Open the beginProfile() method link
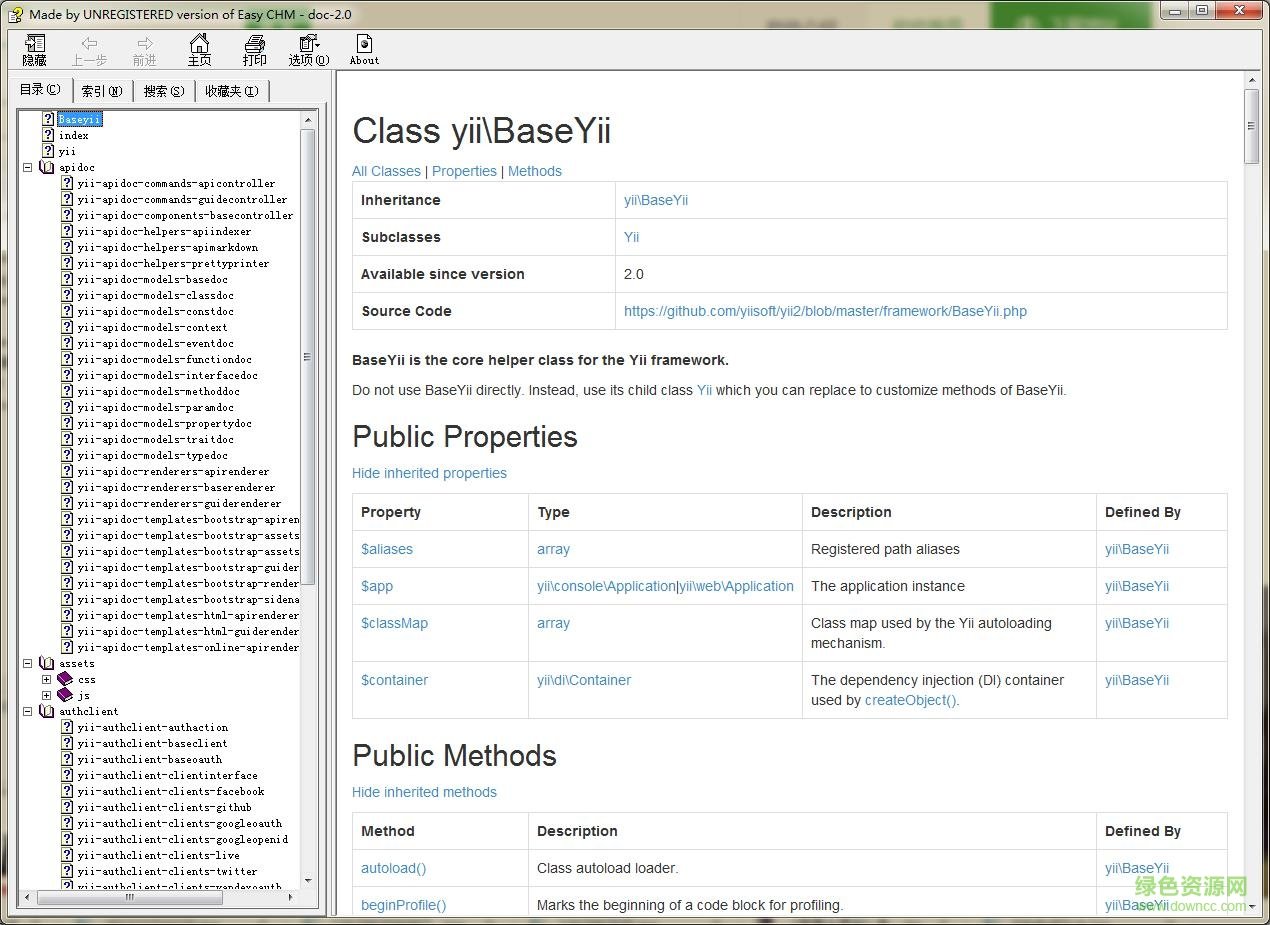 coord(403,905)
